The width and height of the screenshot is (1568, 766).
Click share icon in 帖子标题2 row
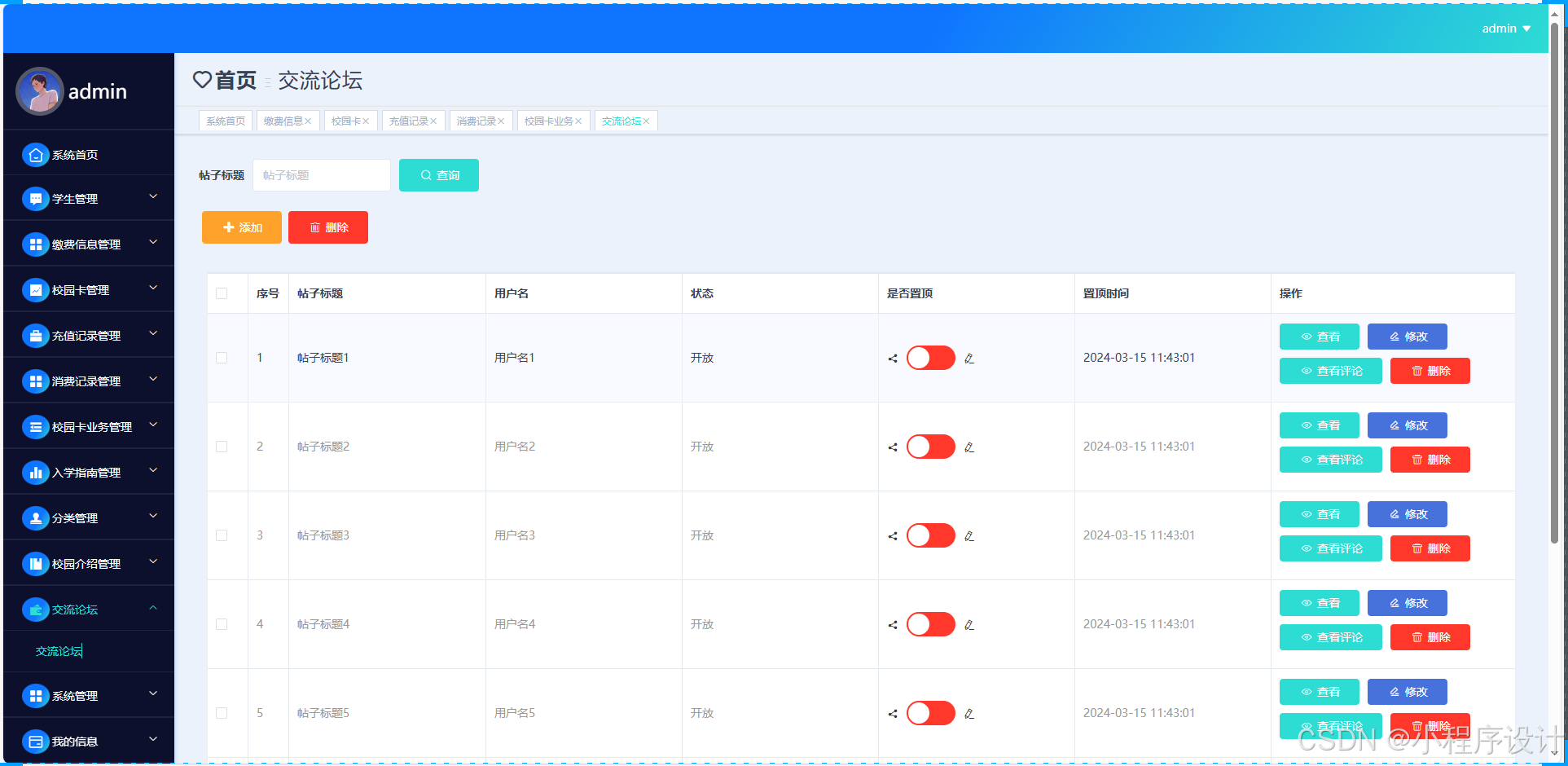coord(893,447)
